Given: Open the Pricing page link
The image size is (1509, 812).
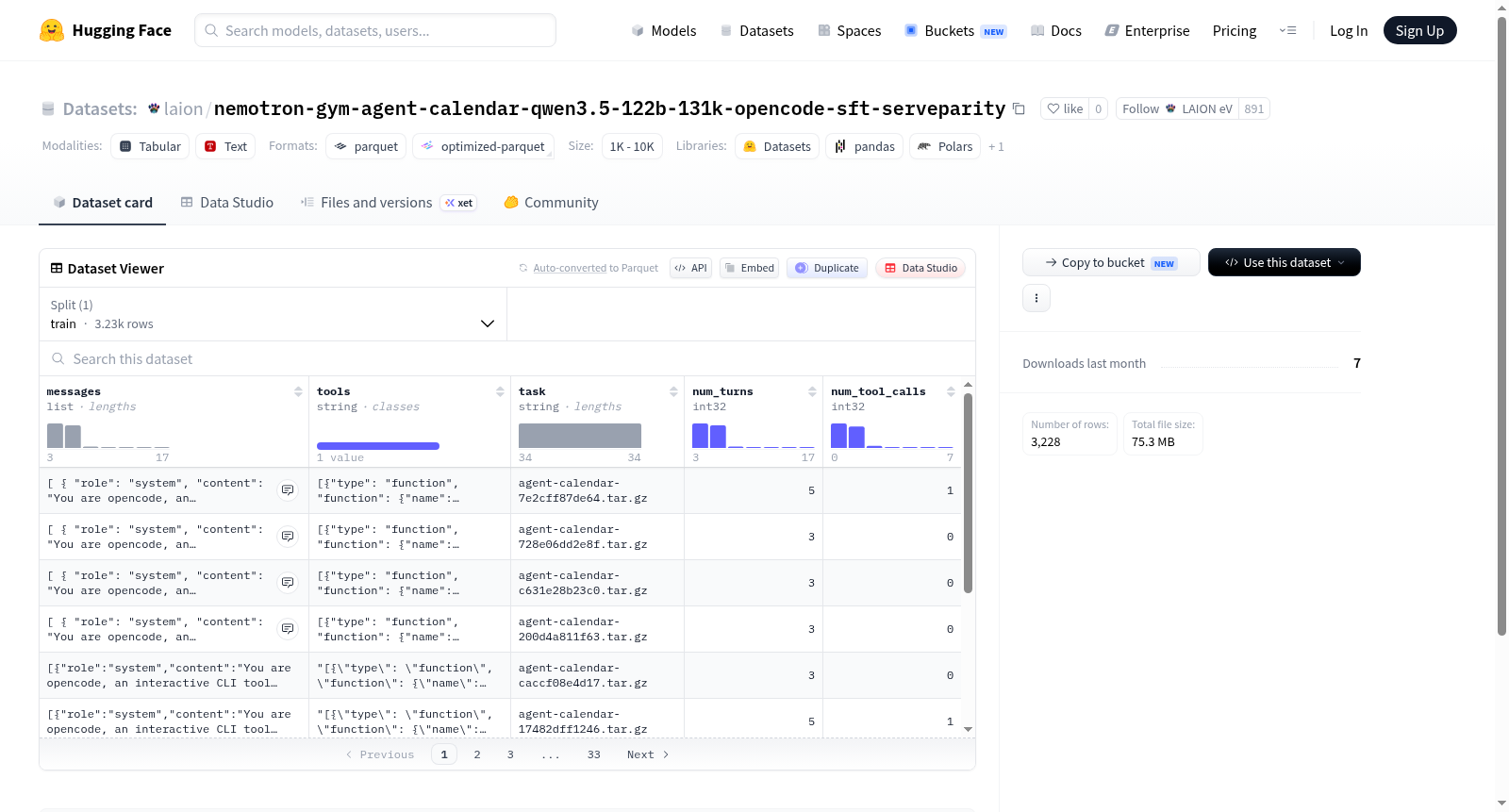Looking at the screenshot, I should [x=1235, y=30].
